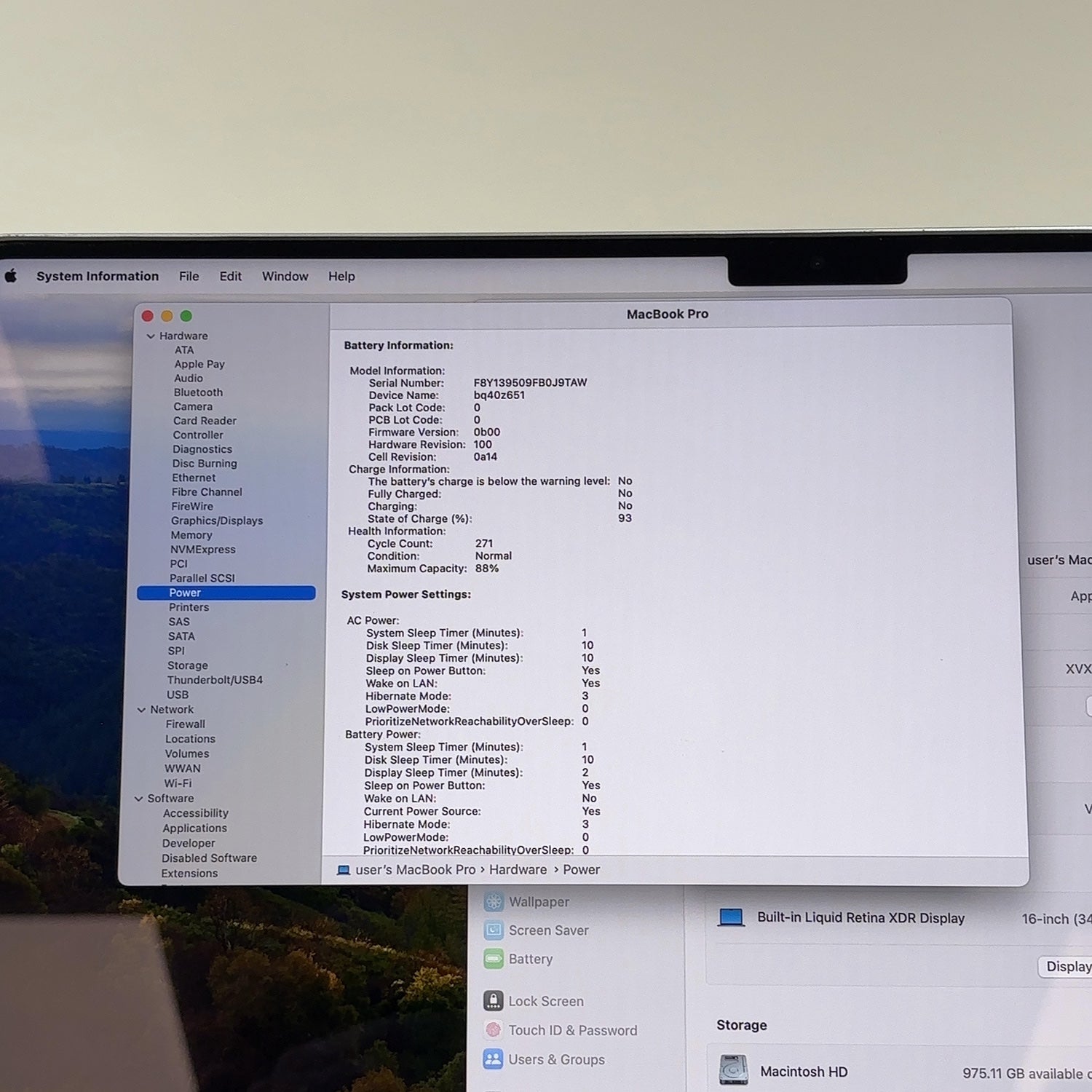Image resolution: width=1092 pixels, height=1092 pixels.
Task: Click the Display button in System Settings
Action: [1065, 967]
